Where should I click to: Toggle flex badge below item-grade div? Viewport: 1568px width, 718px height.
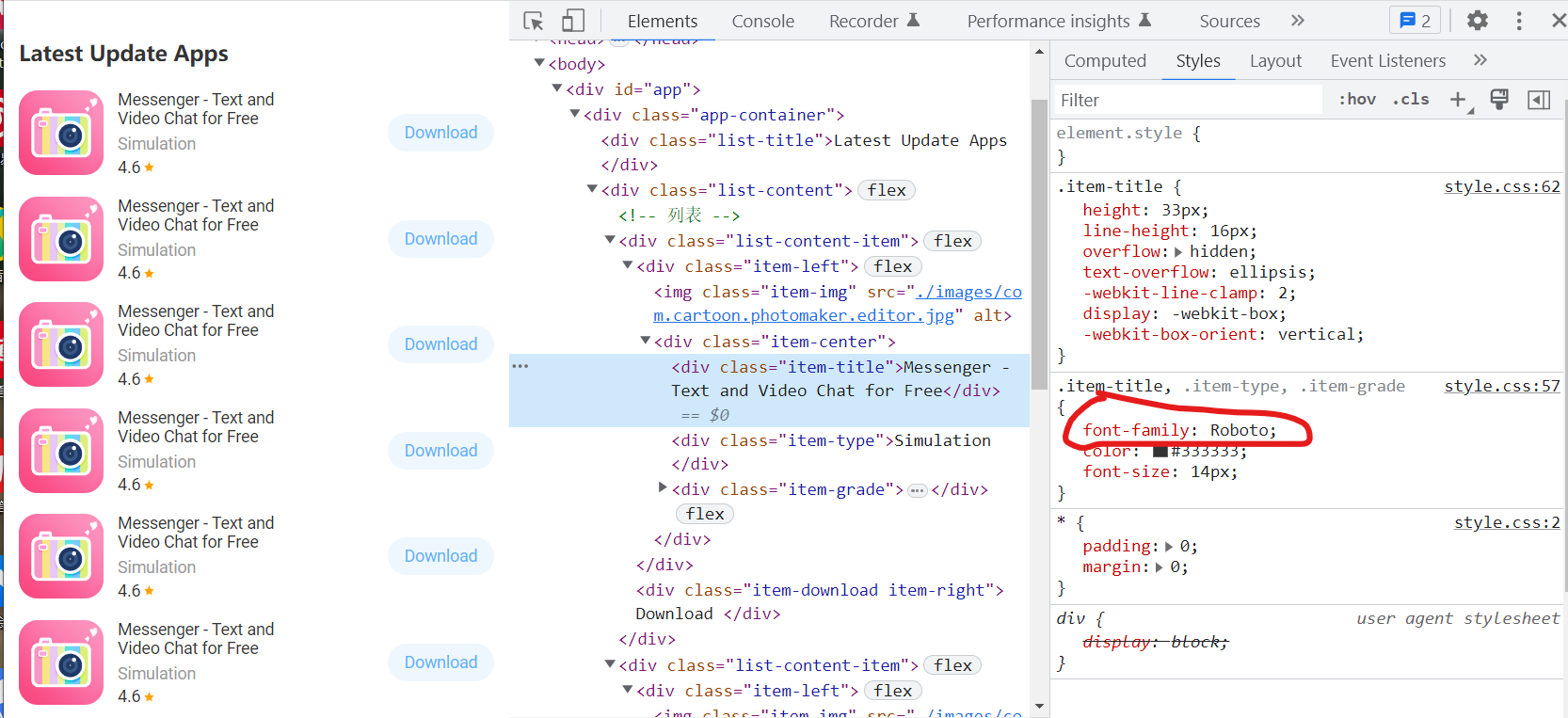pyautogui.click(x=705, y=514)
